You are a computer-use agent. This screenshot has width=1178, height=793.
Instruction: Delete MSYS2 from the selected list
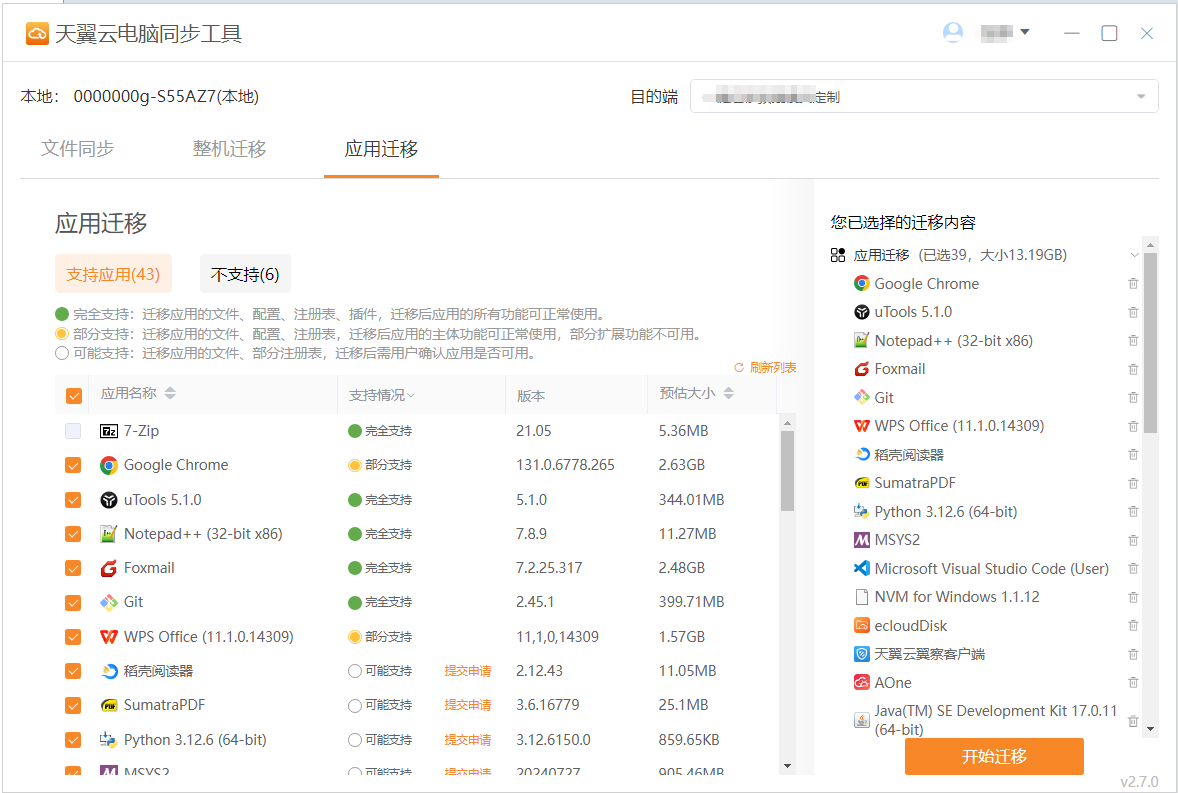click(x=1133, y=540)
